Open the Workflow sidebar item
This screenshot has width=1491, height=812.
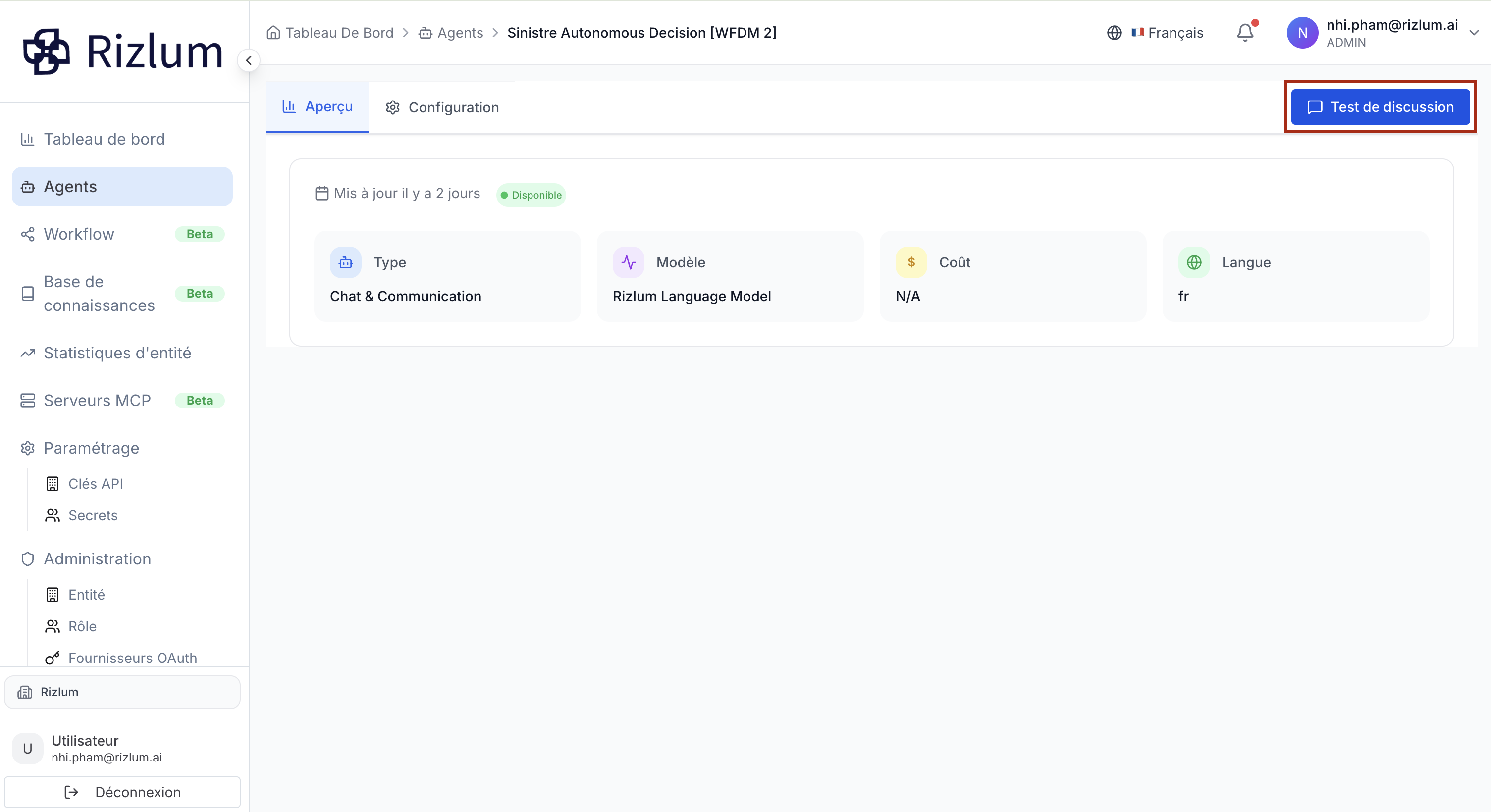122,234
